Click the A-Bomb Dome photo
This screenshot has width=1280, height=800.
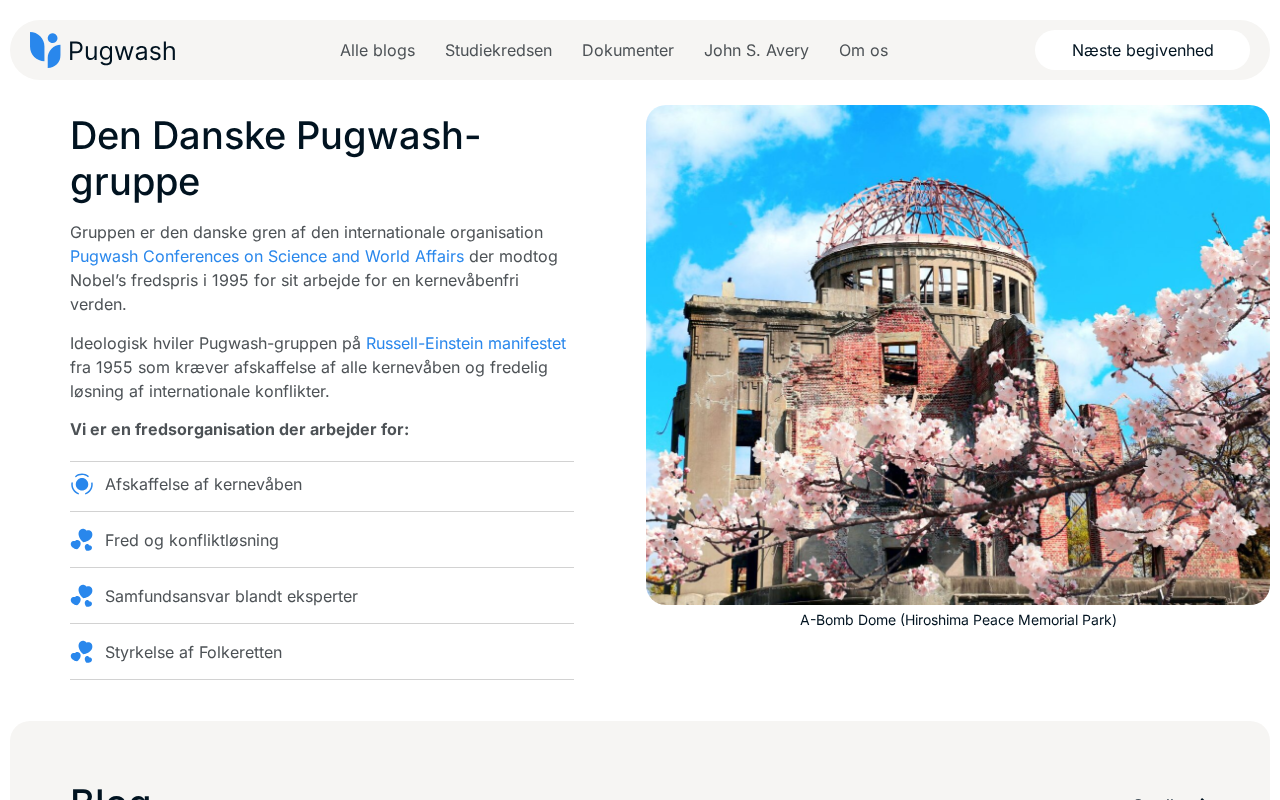point(958,355)
